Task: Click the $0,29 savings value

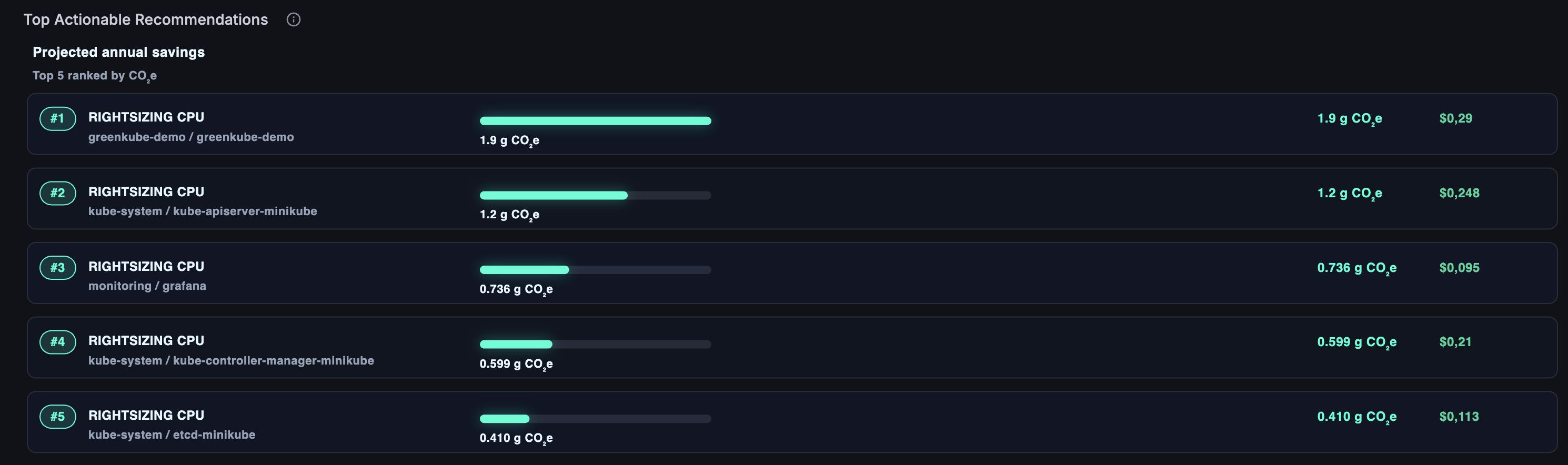Action: tap(1455, 118)
